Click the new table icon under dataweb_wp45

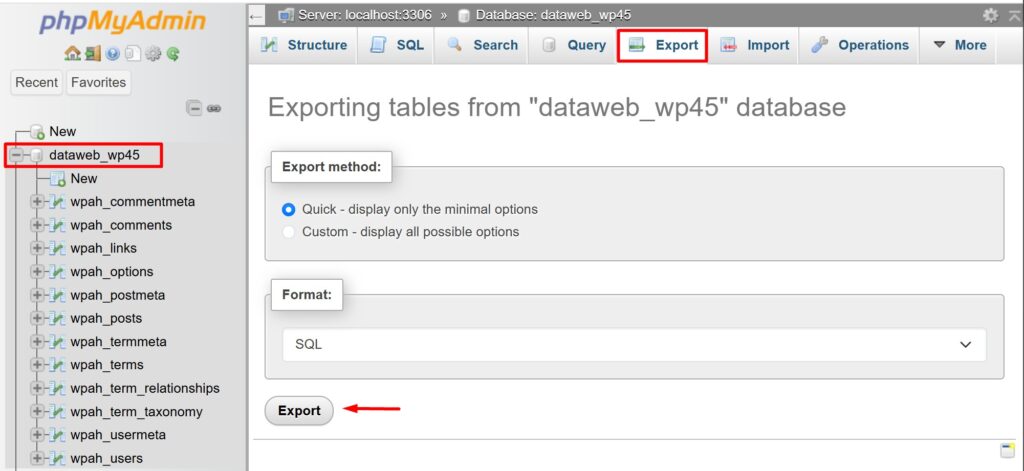[58, 179]
